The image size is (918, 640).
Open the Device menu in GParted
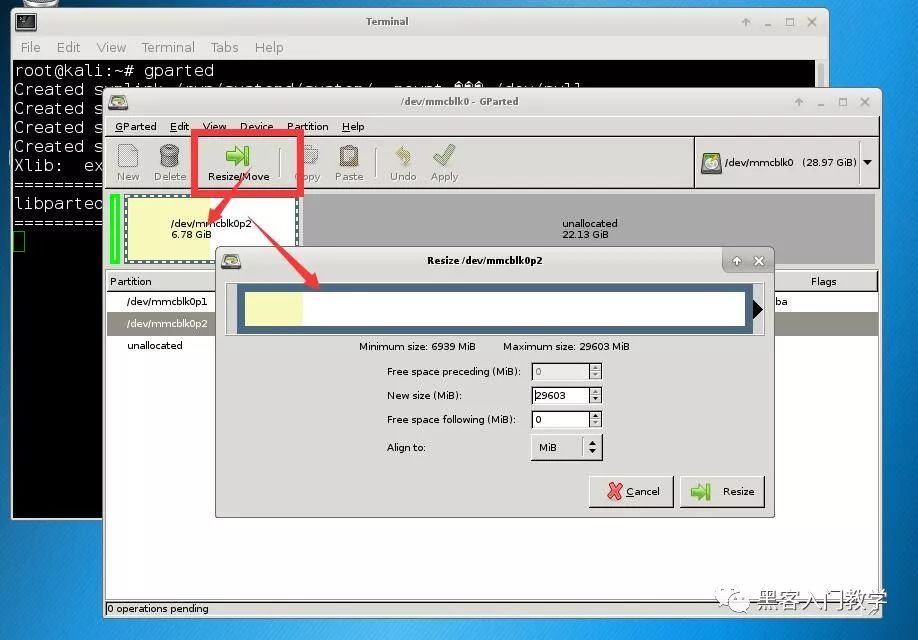pyautogui.click(x=256, y=126)
